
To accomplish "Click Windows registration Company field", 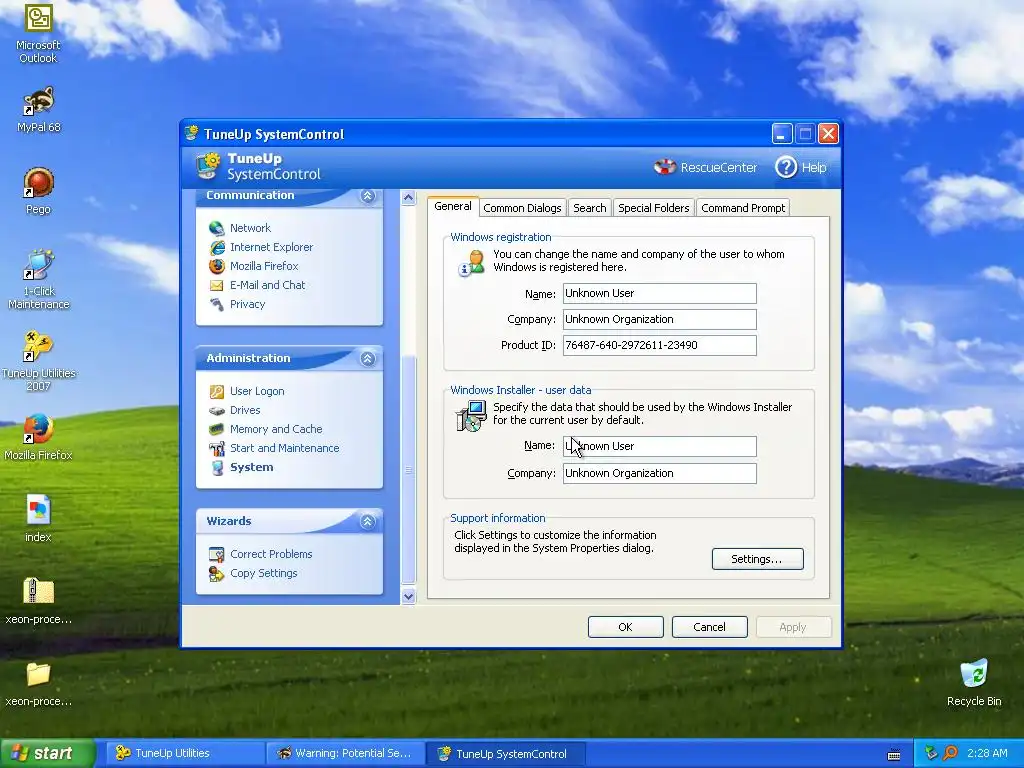I will (660, 319).
